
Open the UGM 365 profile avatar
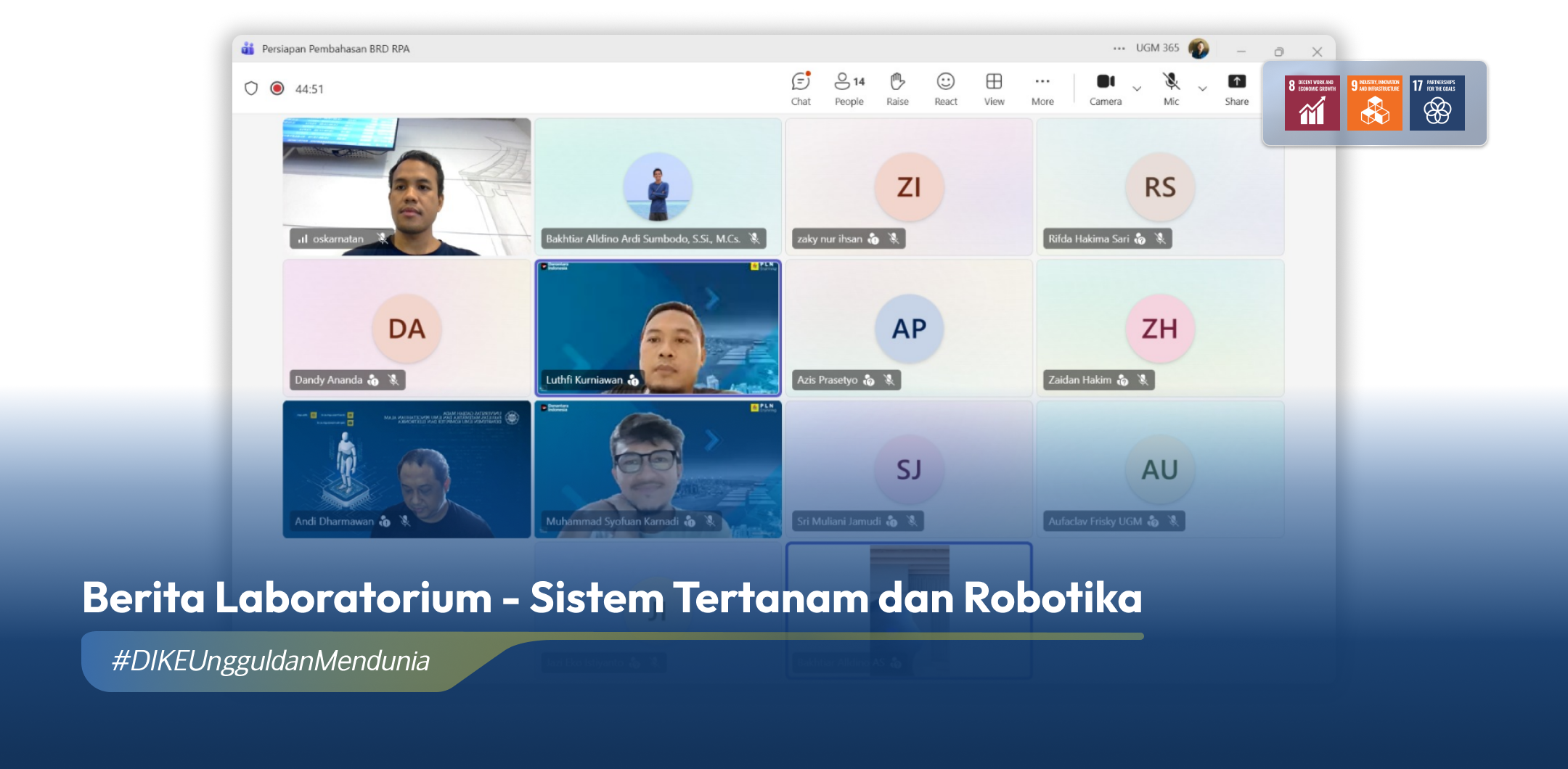coord(1199,49)
